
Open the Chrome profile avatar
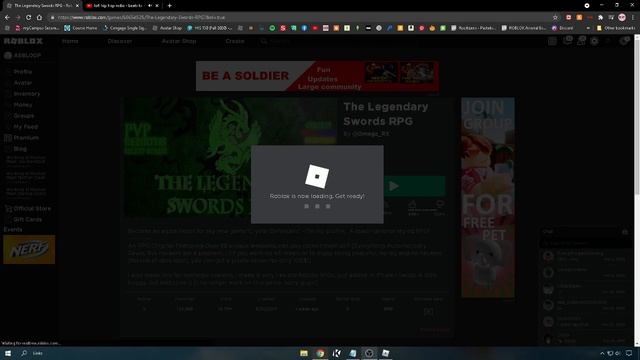622,17
